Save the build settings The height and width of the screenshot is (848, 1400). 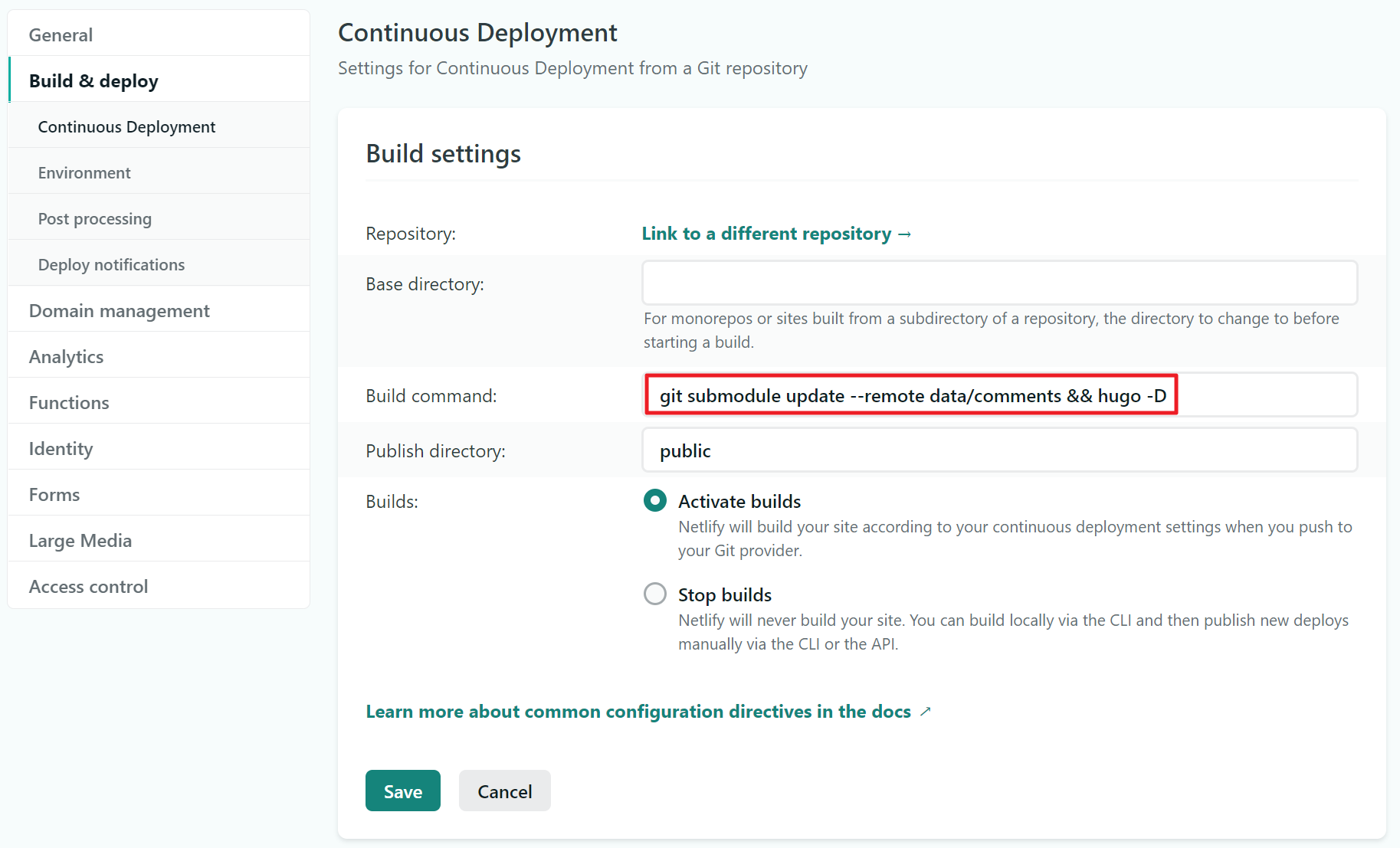point(403,791)
